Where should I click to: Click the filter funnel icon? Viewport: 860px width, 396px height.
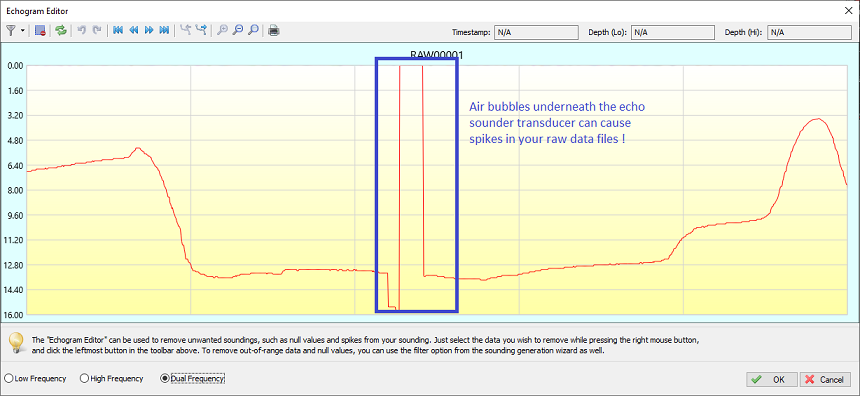point(10,31)
